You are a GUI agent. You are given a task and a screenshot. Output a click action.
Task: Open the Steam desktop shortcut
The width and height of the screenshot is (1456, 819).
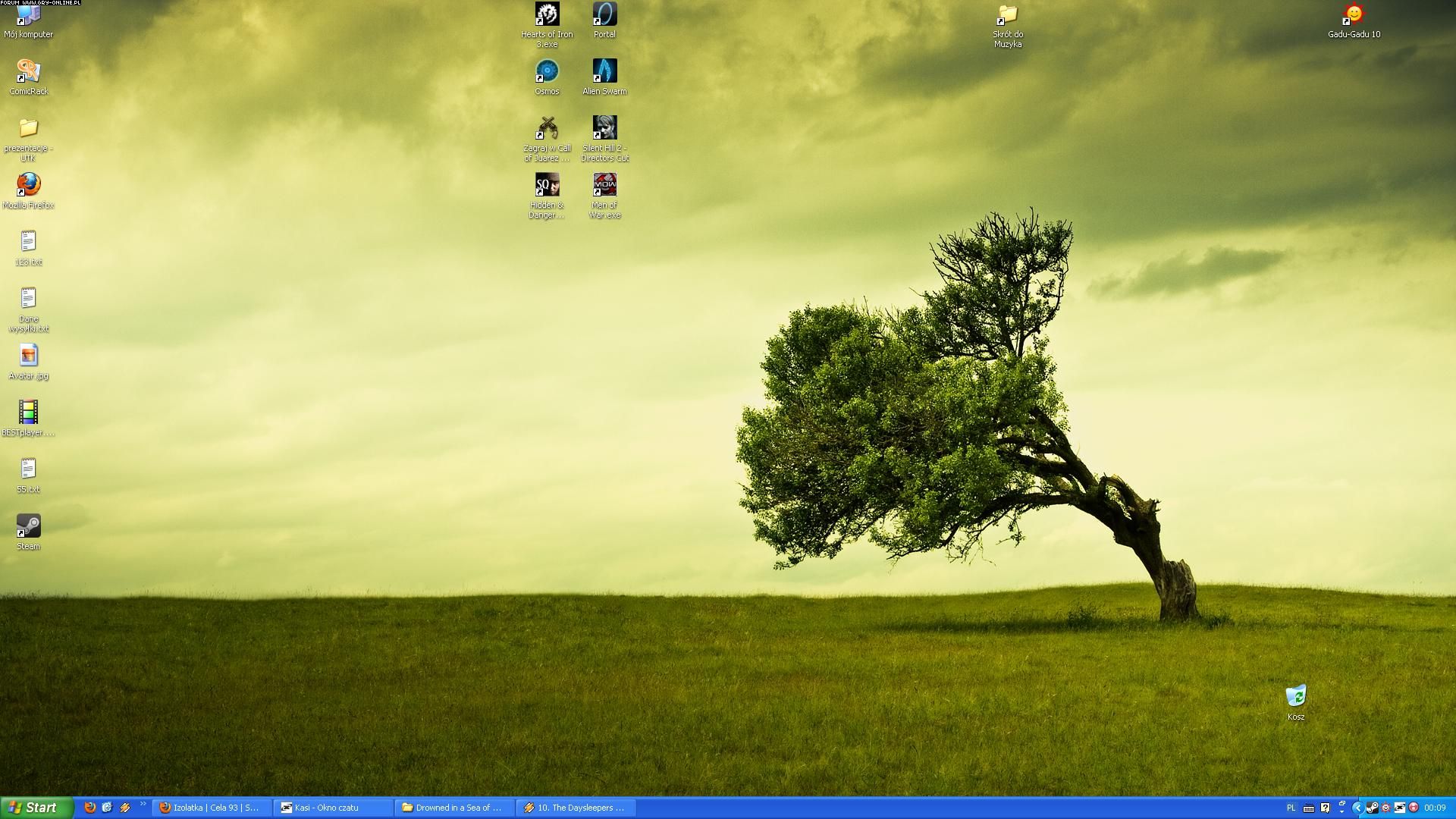tap(28, 526)
